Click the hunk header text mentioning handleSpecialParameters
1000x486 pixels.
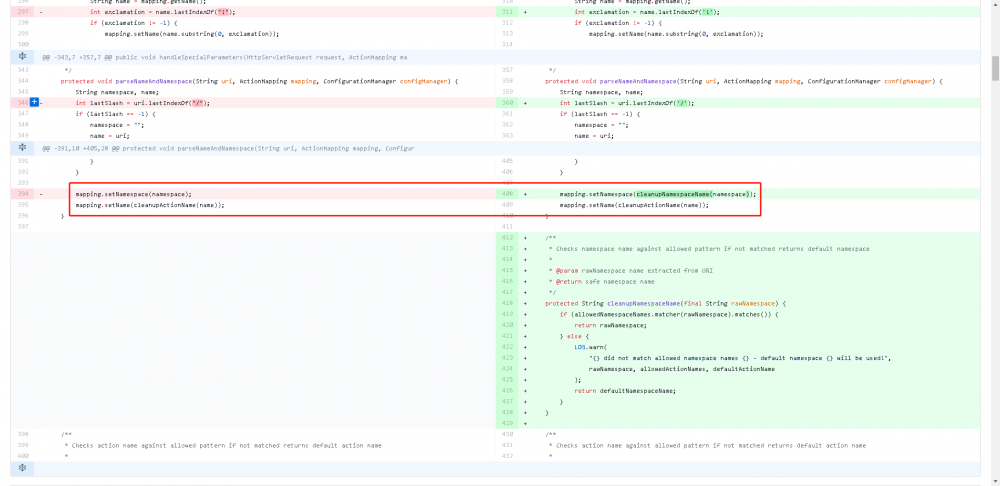pyautogui.click(x=224, y=57)
